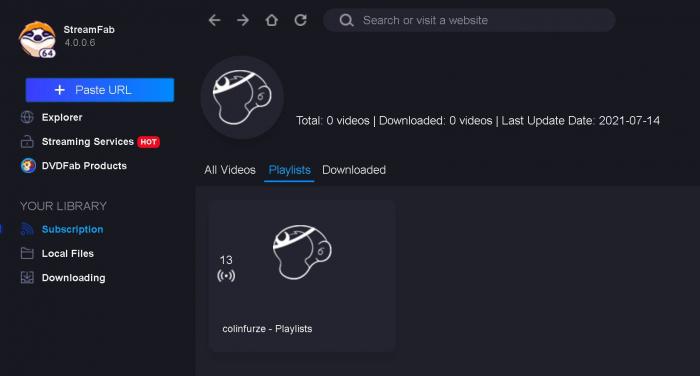Screen dimensions: 700x376
Task: Open Streaming Services in the sidebar
Action: pos(88,142)
